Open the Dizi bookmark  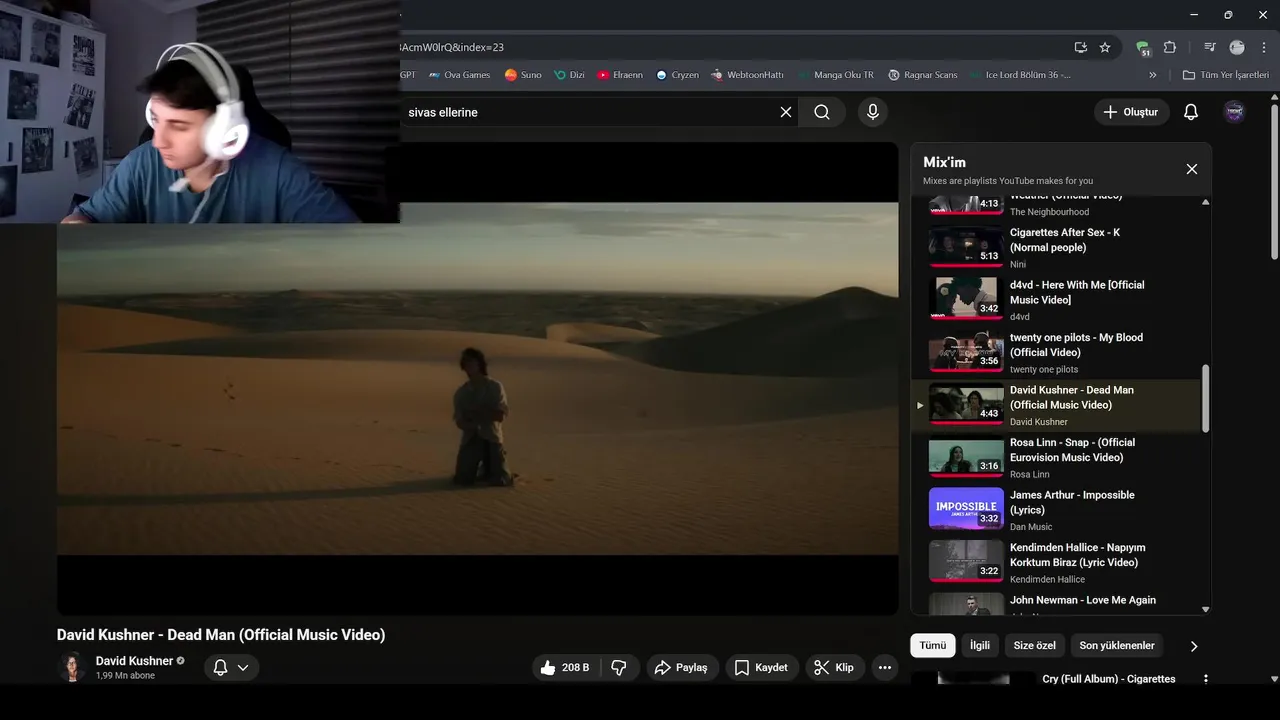tap(568, 75)
